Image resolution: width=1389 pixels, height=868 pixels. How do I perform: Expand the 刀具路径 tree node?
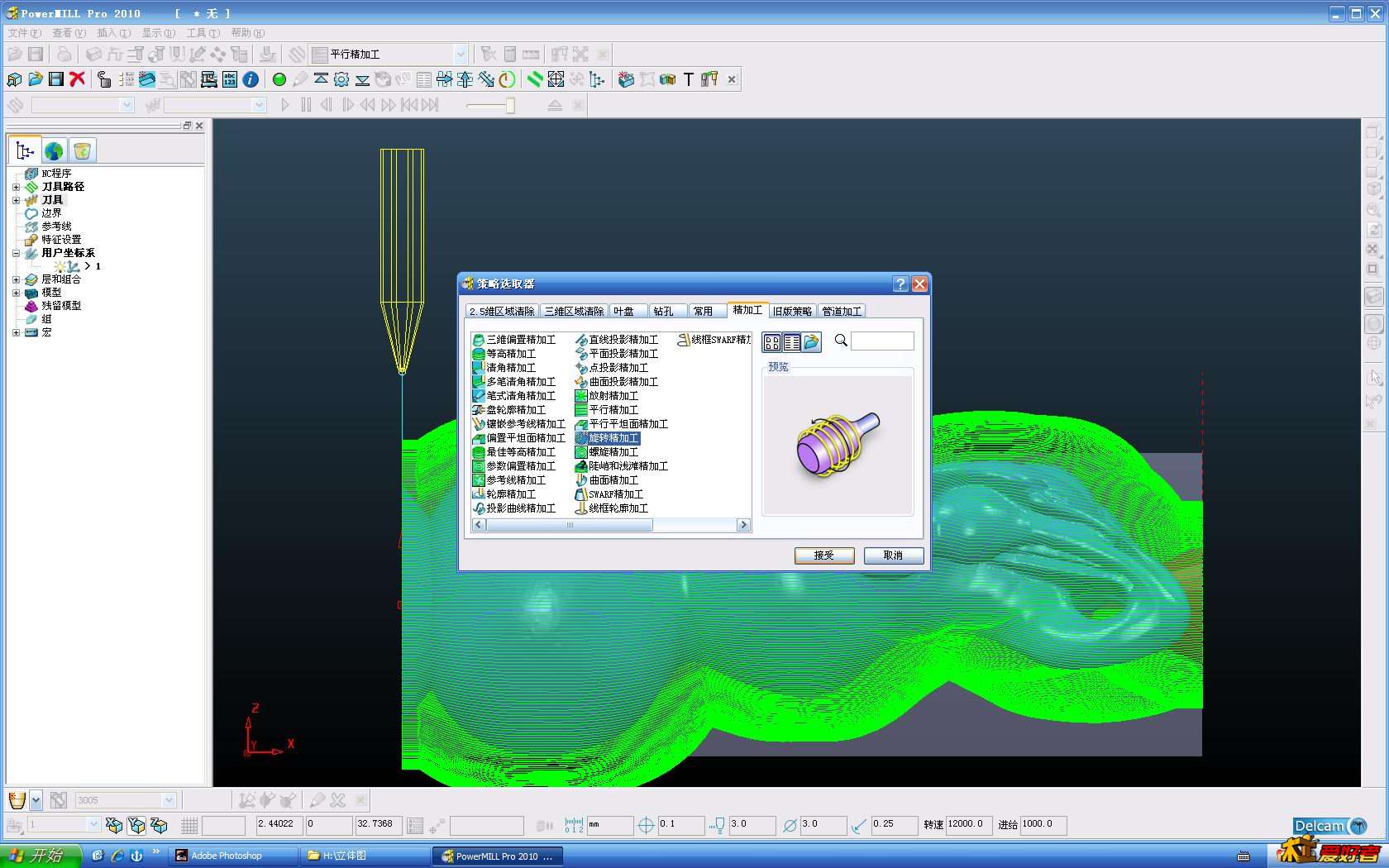coord(16,187)
